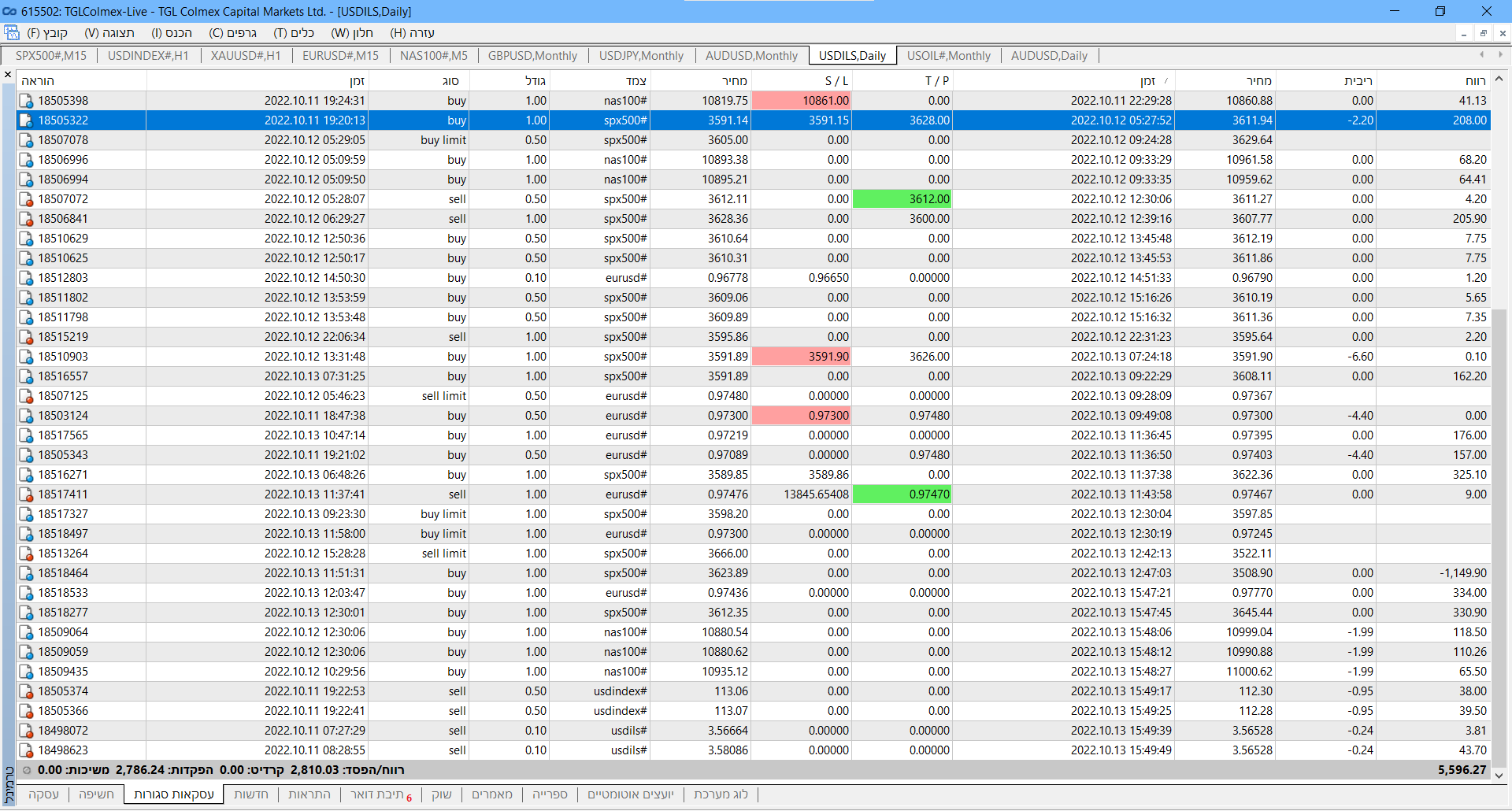Click the order icon for row 18507078
Screen dimensions: 1512x811
click(x=26, y=140)
